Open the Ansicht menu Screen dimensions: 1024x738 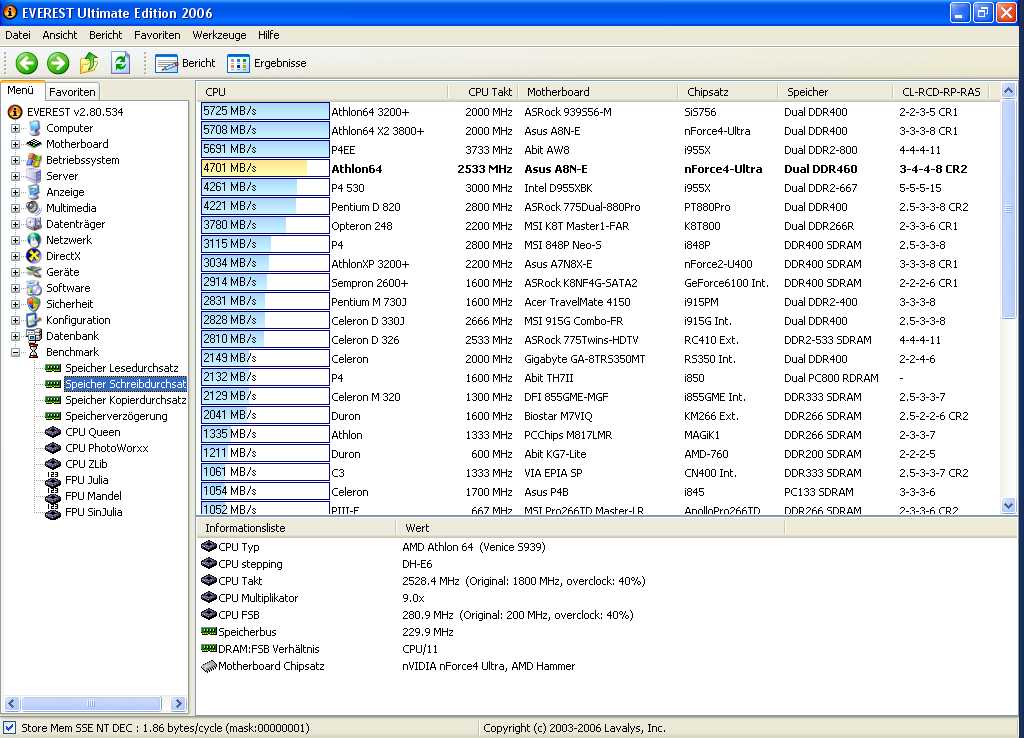pyautogui.click(x=59, y=35)
